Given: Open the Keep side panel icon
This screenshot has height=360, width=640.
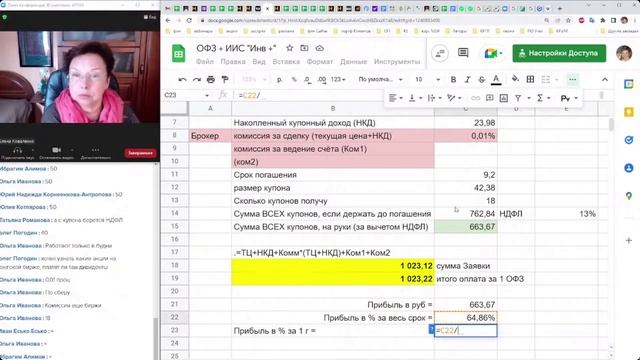Looking at the screenshot, I should tap(629, 112).
